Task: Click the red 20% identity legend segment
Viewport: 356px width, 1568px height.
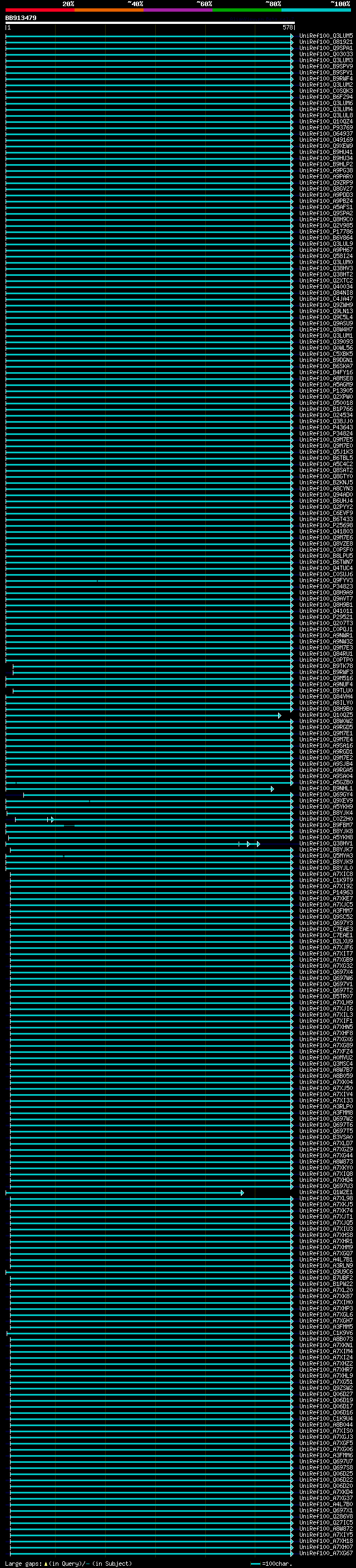Action: tap(40, 10)
